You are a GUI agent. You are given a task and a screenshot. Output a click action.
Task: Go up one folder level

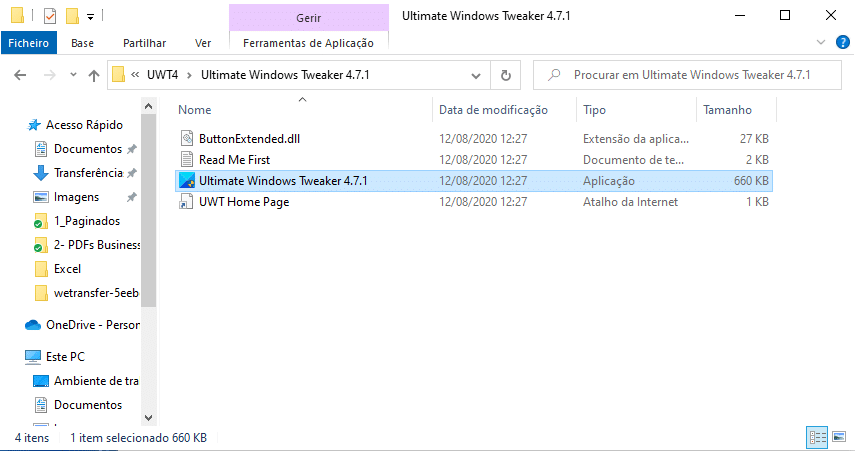94,75
